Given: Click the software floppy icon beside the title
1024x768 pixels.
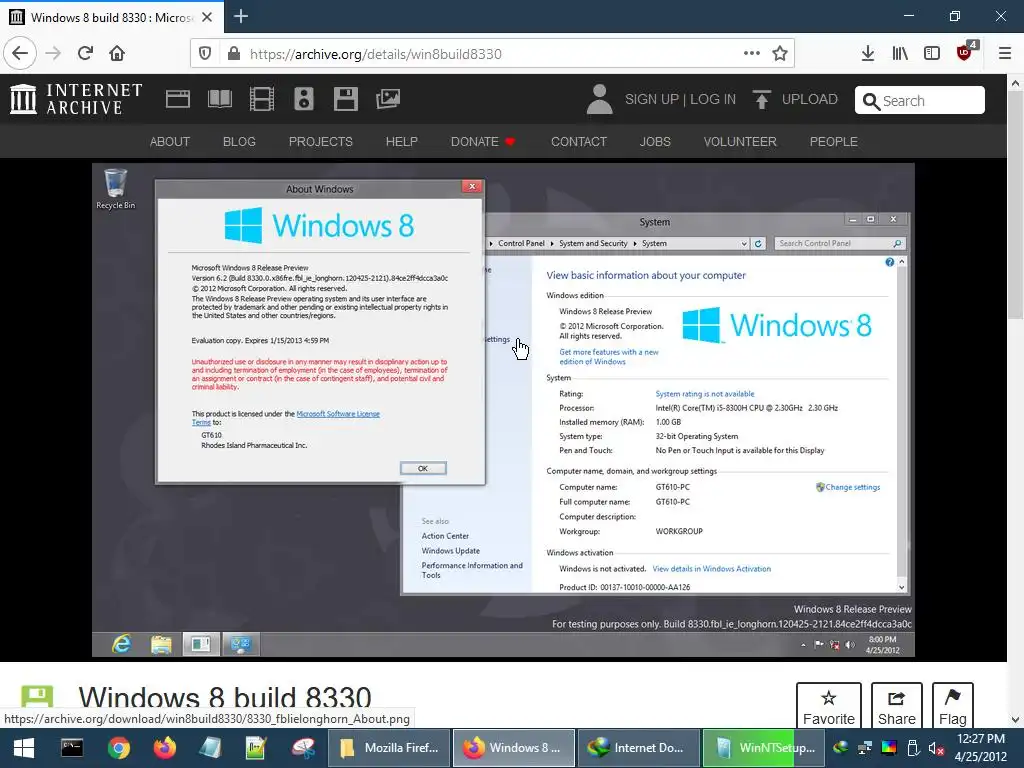Looking at the screenshot, I should click(x=37, y=697).
